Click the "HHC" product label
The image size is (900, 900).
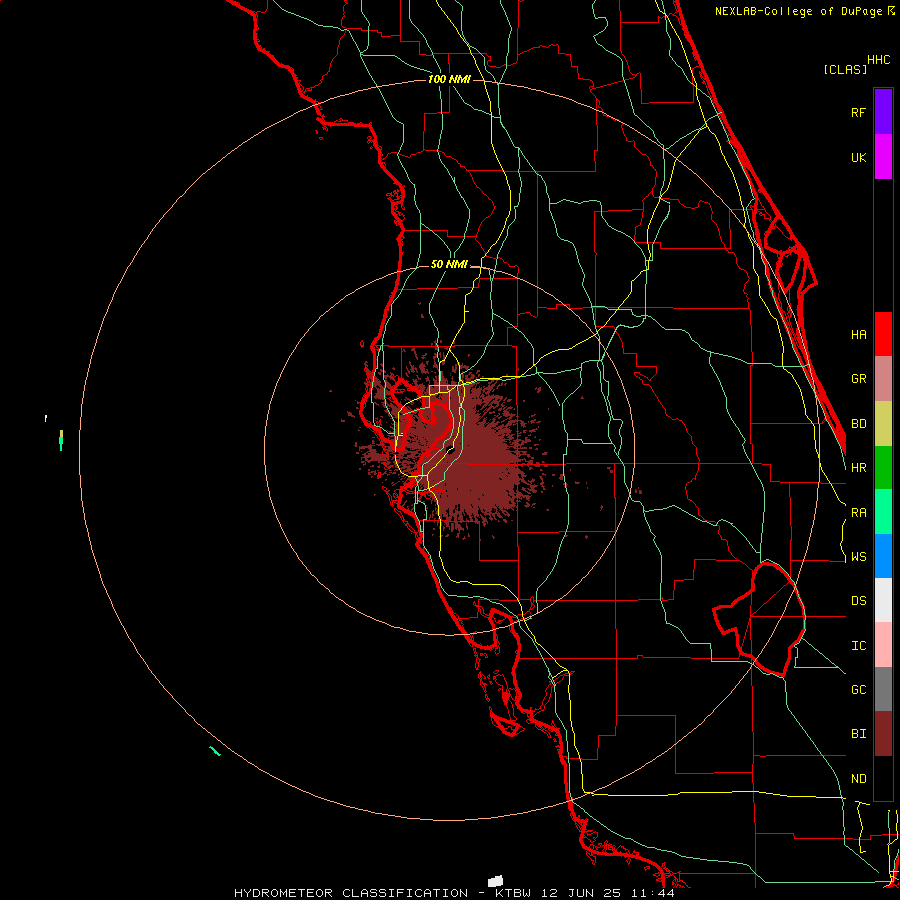(879, 60)
